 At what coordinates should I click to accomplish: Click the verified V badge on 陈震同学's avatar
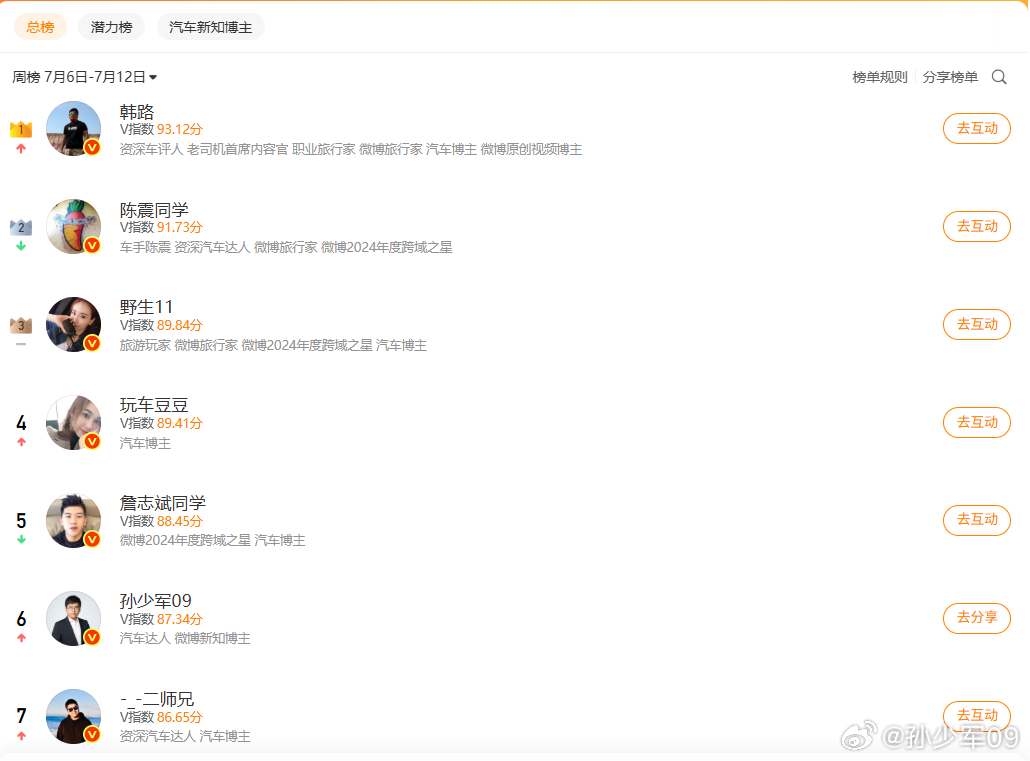point(93,245)
